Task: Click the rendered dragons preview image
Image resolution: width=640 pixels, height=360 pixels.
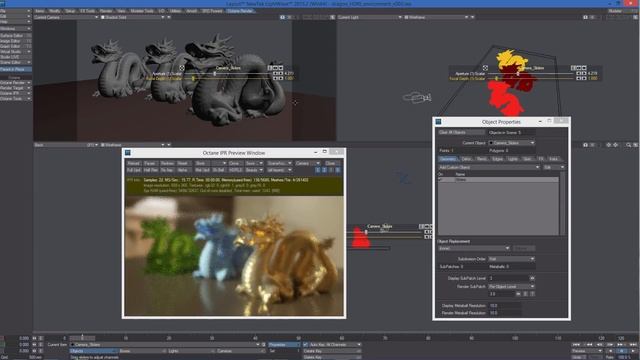Action: tap(234, 256)
